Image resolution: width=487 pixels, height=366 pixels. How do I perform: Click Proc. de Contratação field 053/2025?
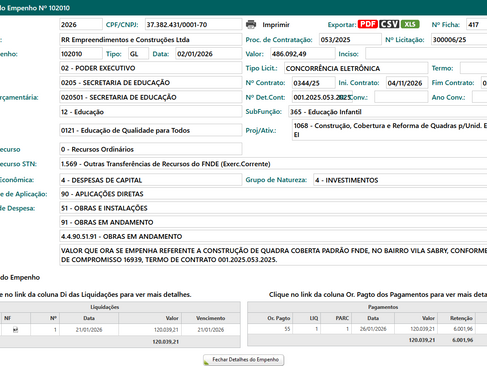[x=350, y=40]
